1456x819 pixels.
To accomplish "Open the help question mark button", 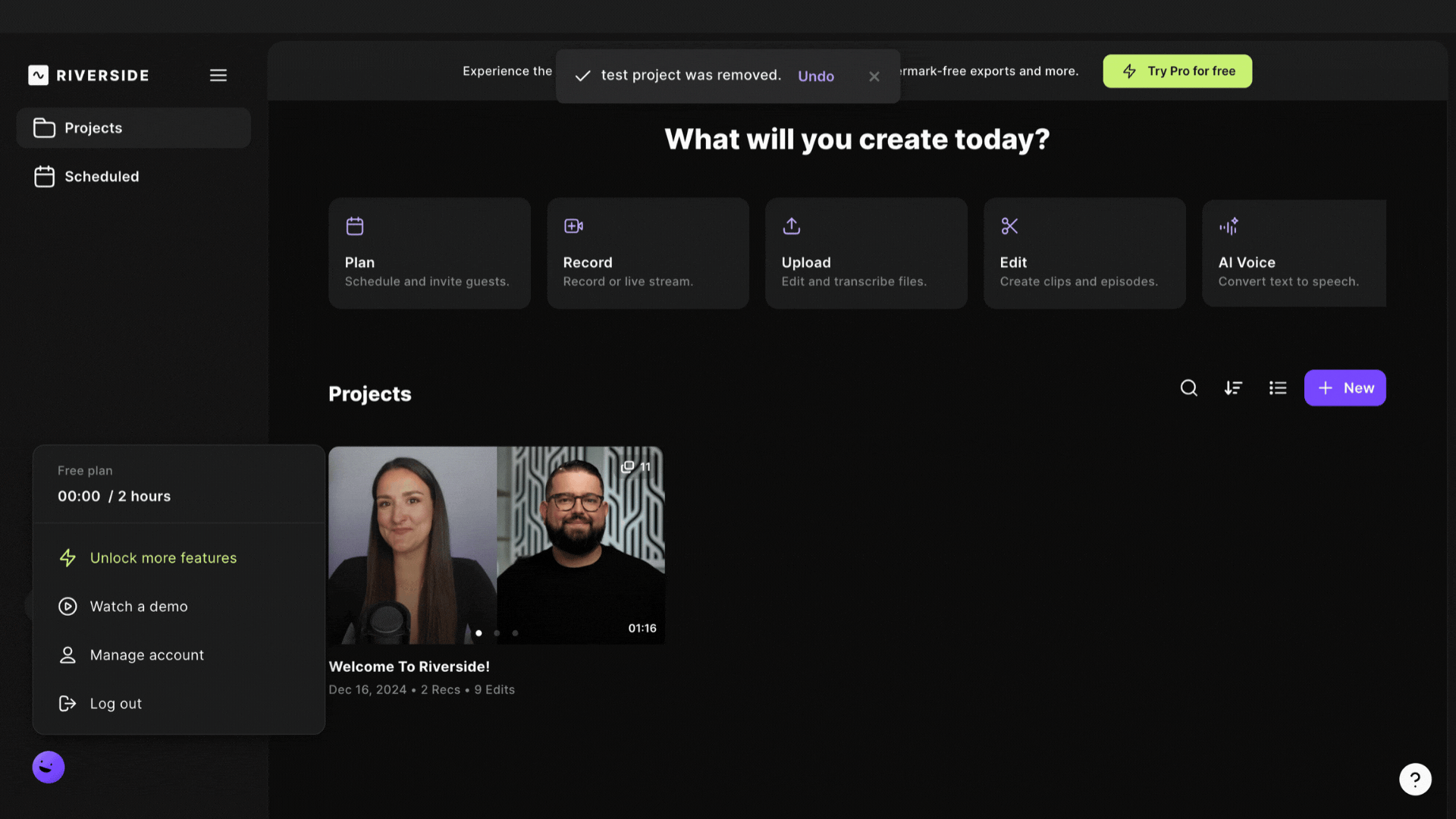I will pyautogui.click(x=1415, y=779).
